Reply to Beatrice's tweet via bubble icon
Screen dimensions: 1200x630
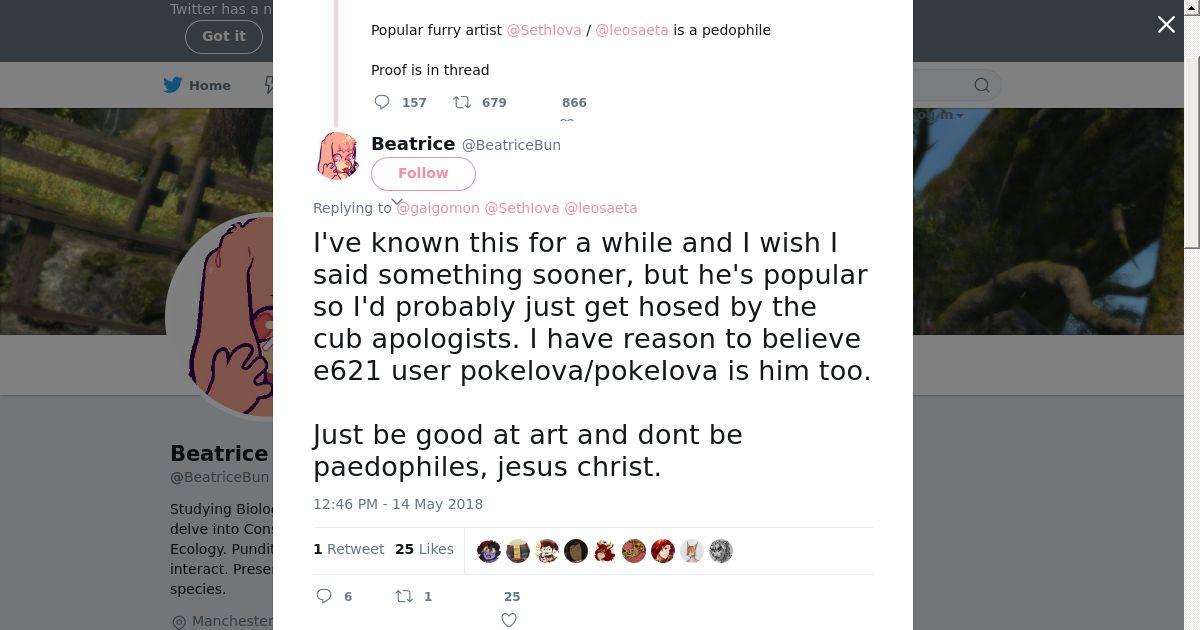point(324,596)
